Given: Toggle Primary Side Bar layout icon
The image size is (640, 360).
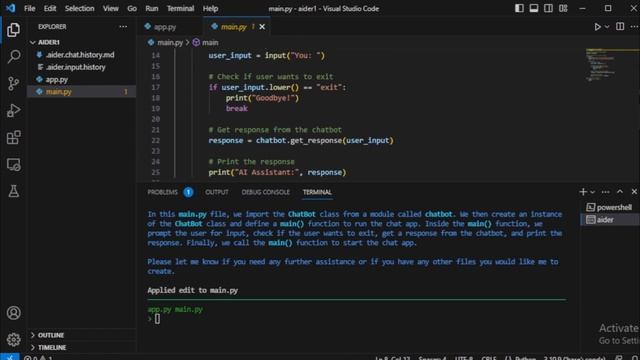Looking at the screenshot, I should (519, 8).
